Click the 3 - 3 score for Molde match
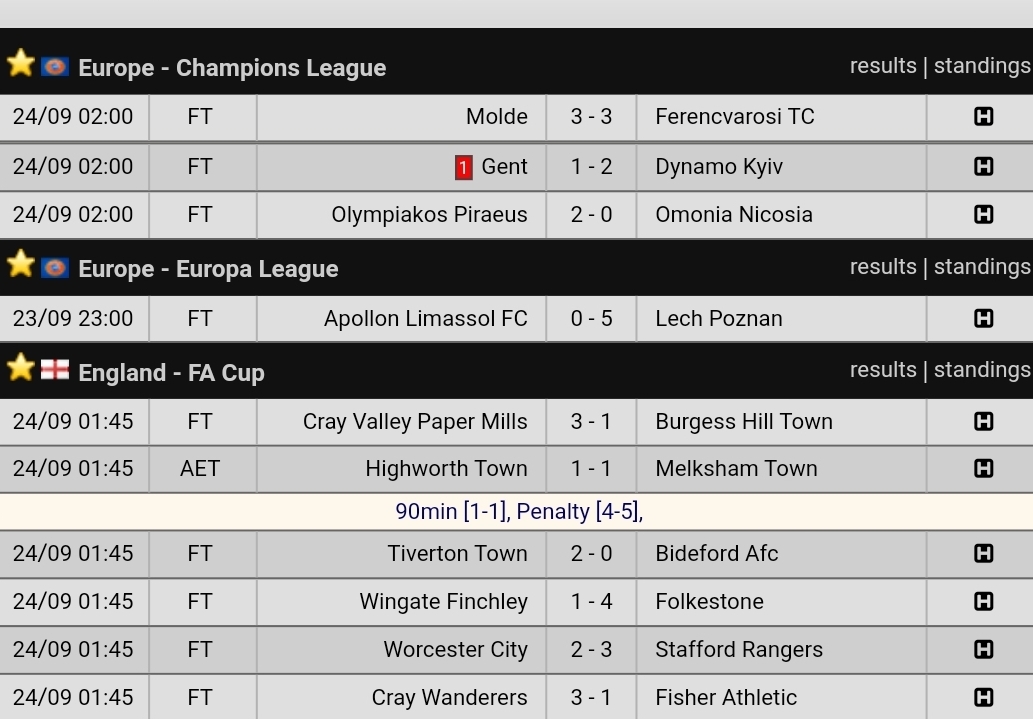 [591, 117]
